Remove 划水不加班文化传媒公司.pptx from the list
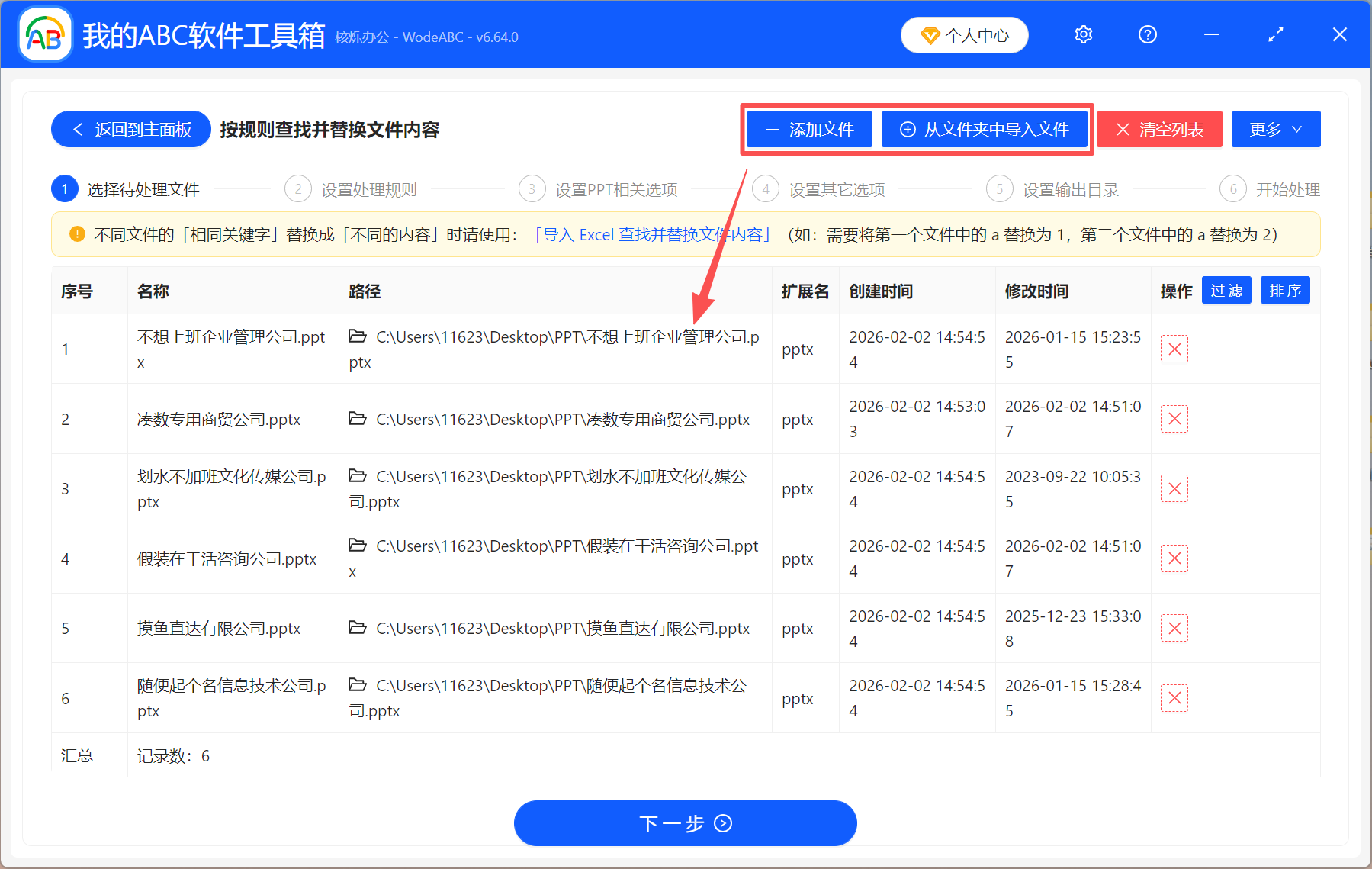Image resolution: width=1372 pixels, height=869 pixels. pos(1174,488)
